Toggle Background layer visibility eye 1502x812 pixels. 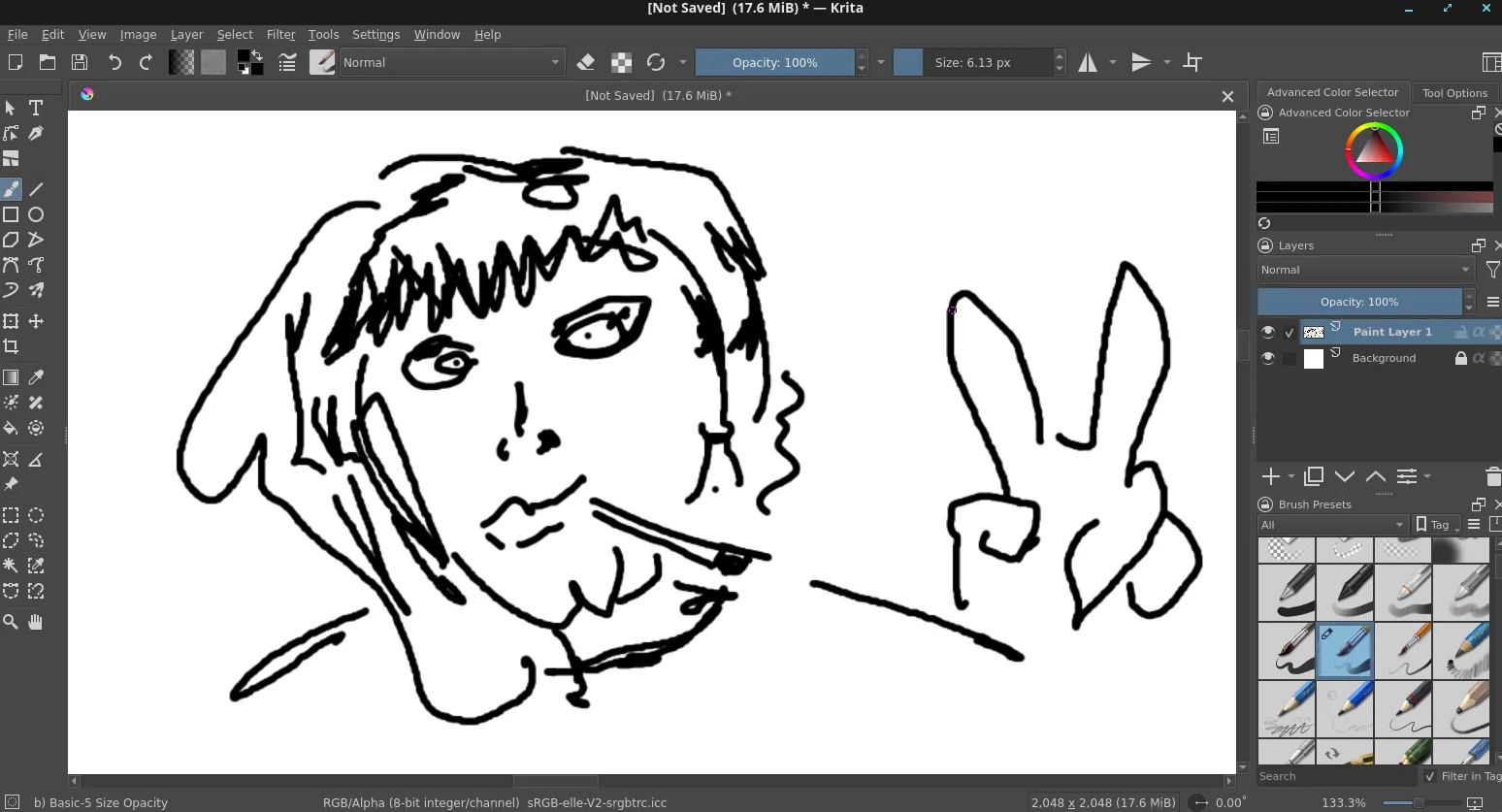click(x=1268, y=358)
